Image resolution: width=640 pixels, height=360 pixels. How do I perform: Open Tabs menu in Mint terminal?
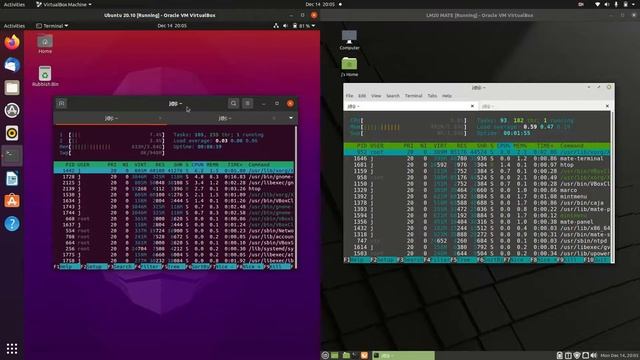(432, 96)
